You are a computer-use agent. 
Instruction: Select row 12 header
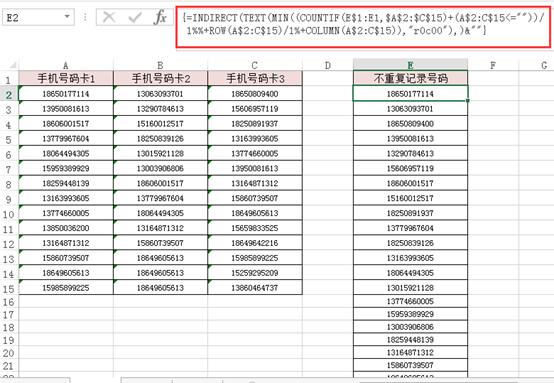8,244
